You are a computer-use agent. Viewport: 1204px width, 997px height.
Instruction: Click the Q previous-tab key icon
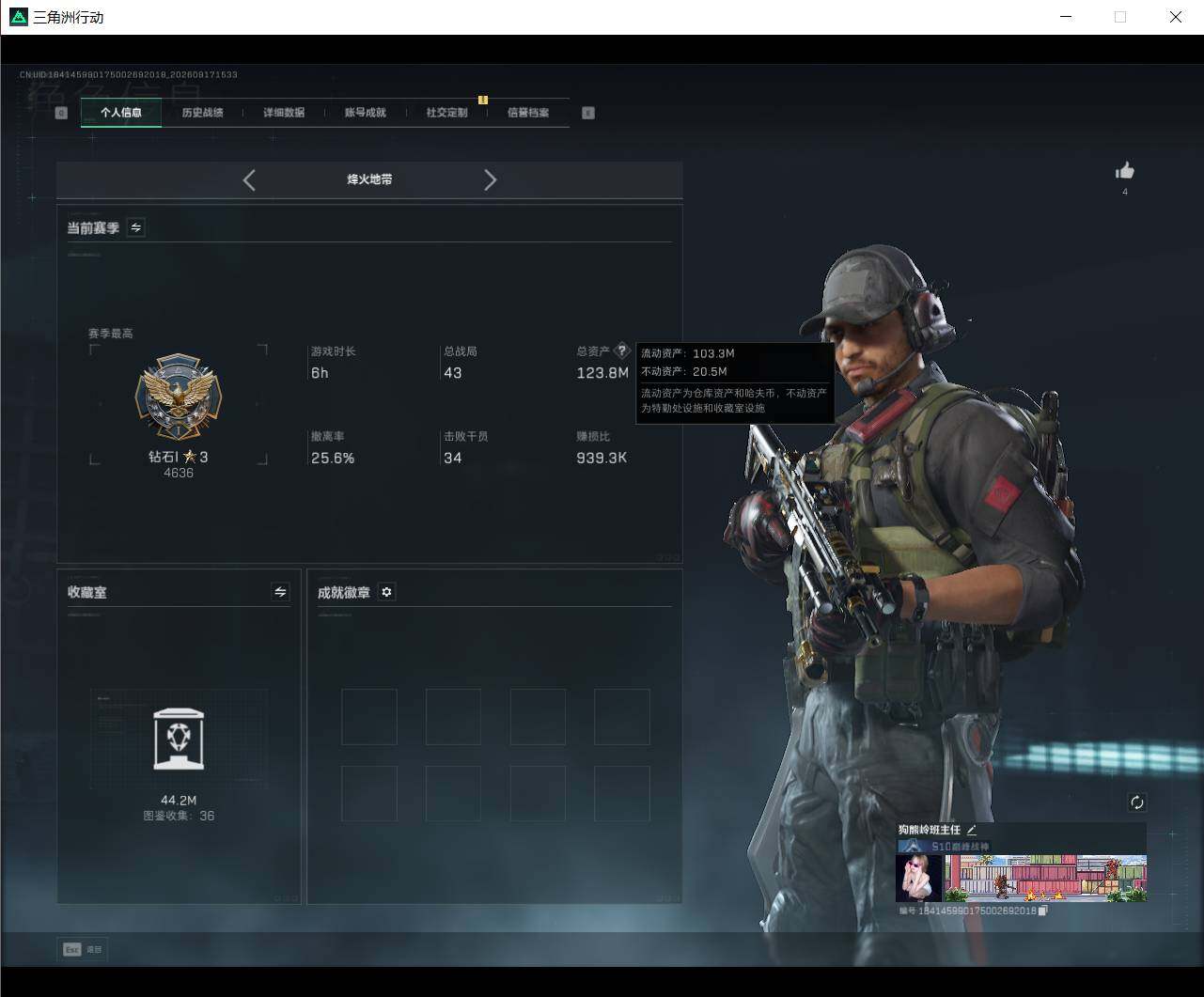click(x=61, y=113)
